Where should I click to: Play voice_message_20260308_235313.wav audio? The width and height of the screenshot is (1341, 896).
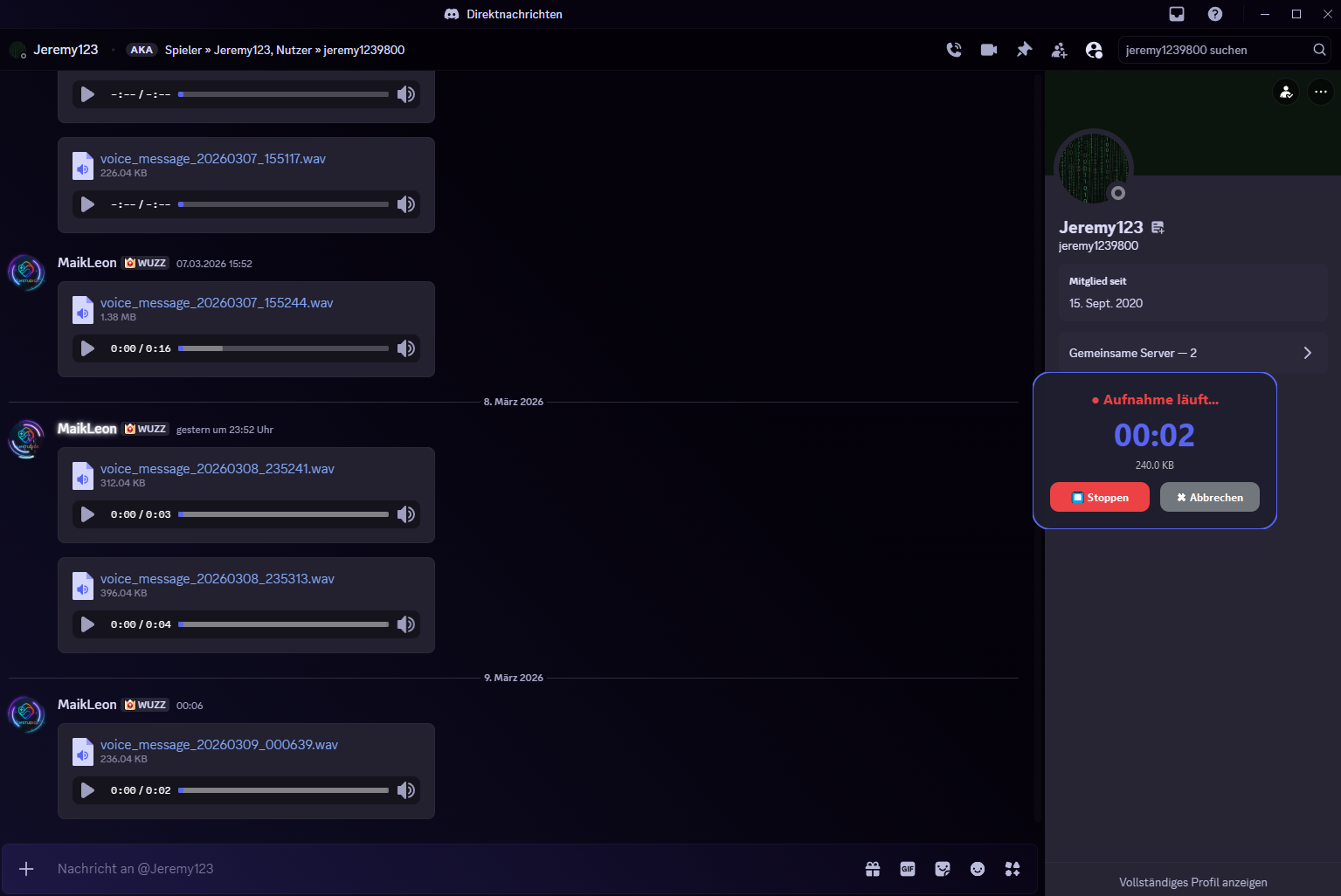click(87, 624)
